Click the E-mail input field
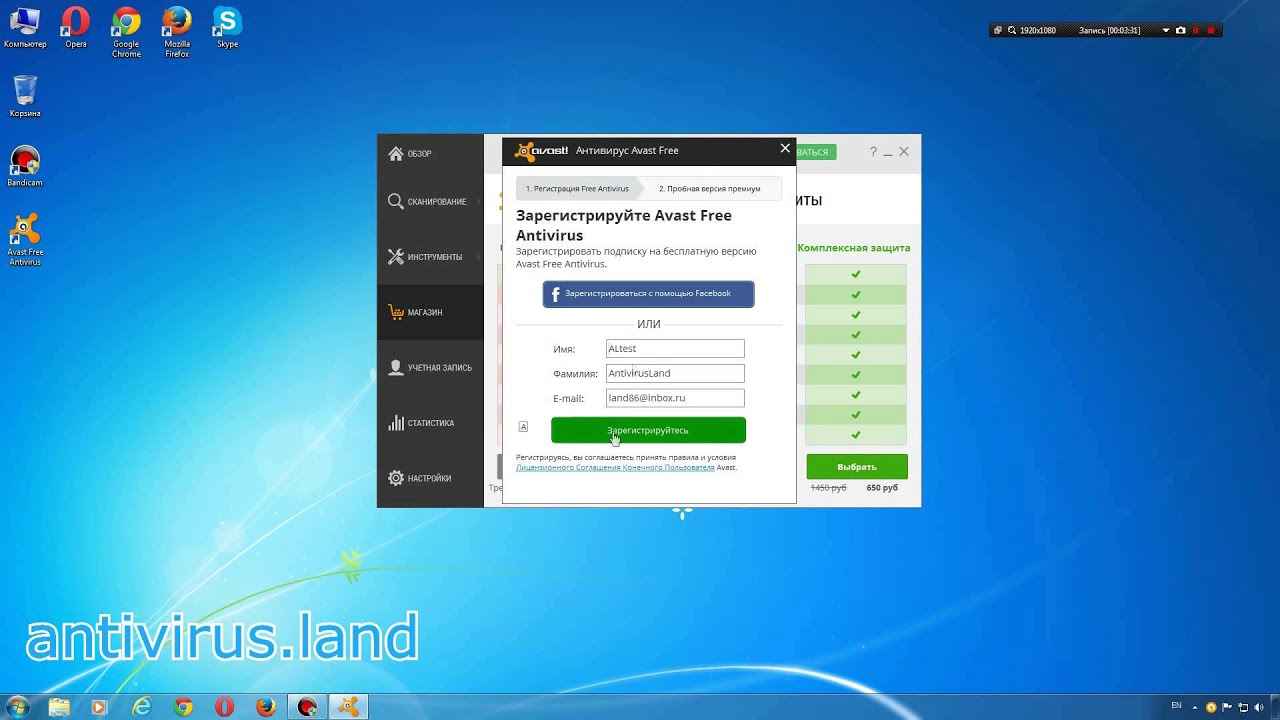The image size is (1280, 720). [675, 398]
